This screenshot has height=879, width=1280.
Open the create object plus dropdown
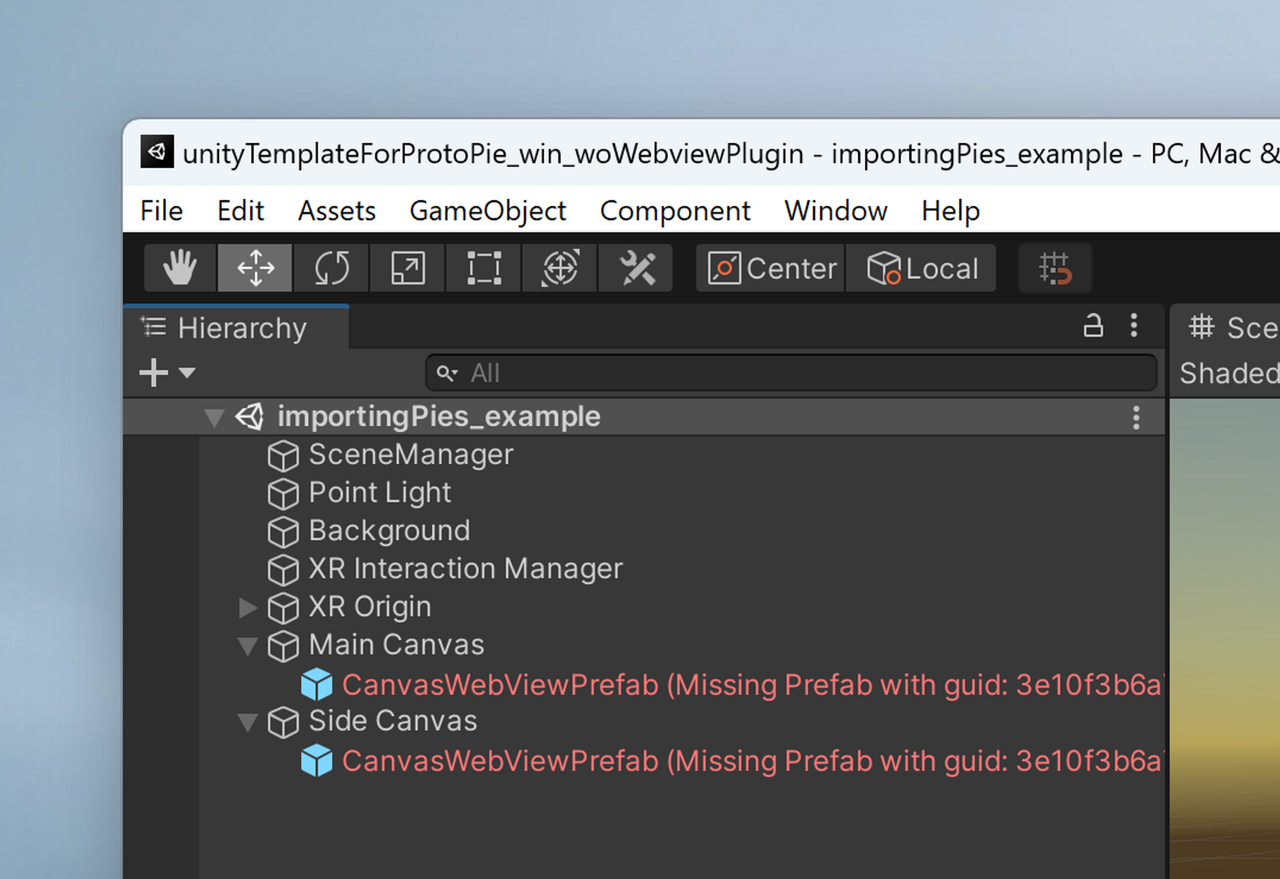coord(166,373)
